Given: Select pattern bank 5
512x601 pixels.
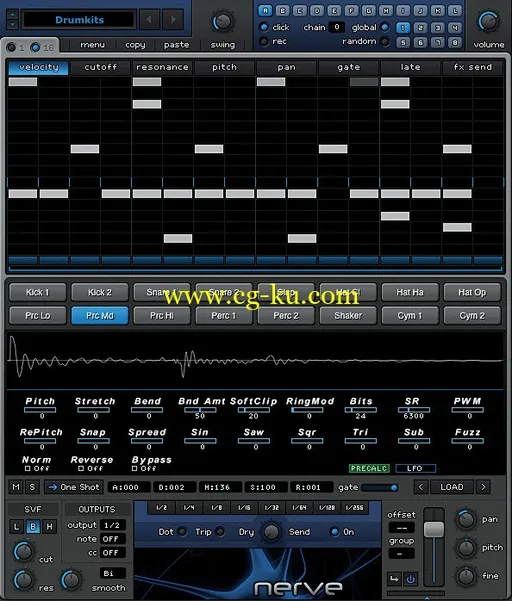Looking at the screenshot, I should pyautogui.click(x=403, y=42).
